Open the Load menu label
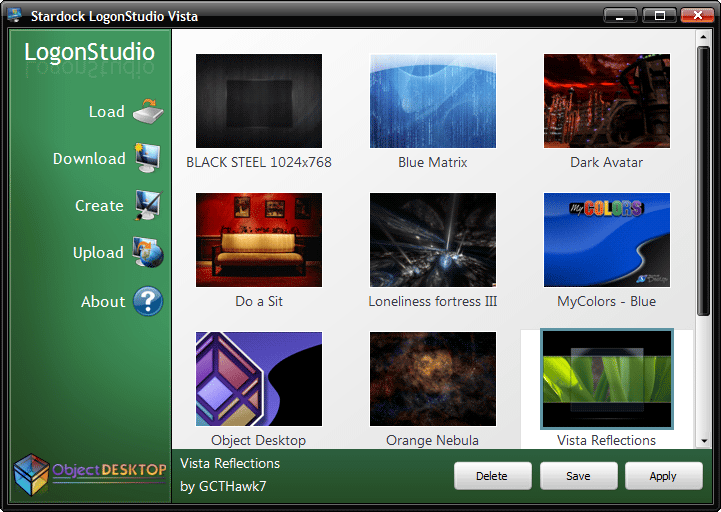 click(107, 112)
